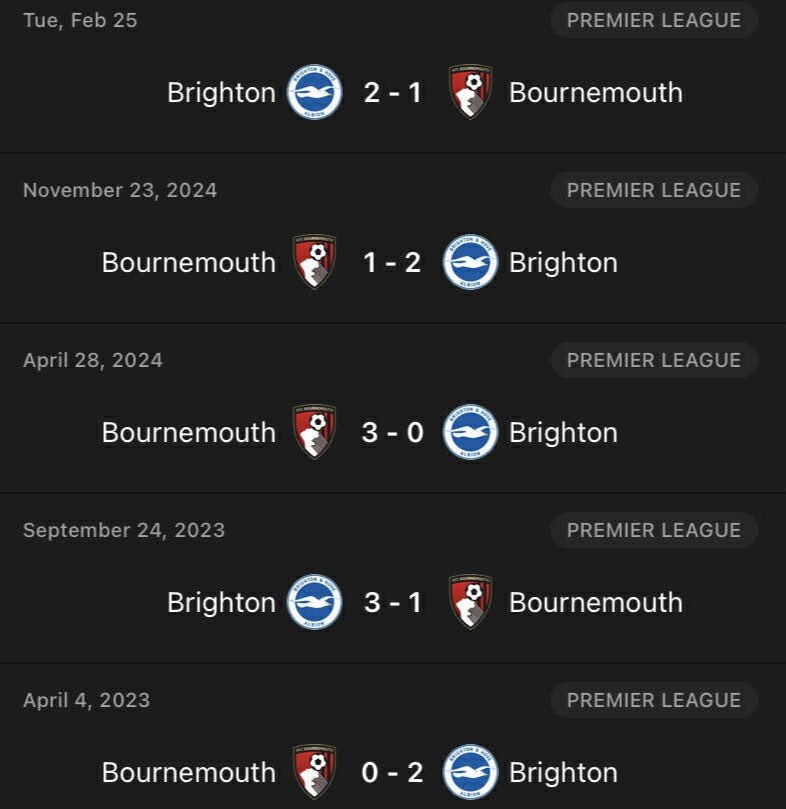Select the November 23, 2024 date label
The image size is (786, 809).
point(120,190)
